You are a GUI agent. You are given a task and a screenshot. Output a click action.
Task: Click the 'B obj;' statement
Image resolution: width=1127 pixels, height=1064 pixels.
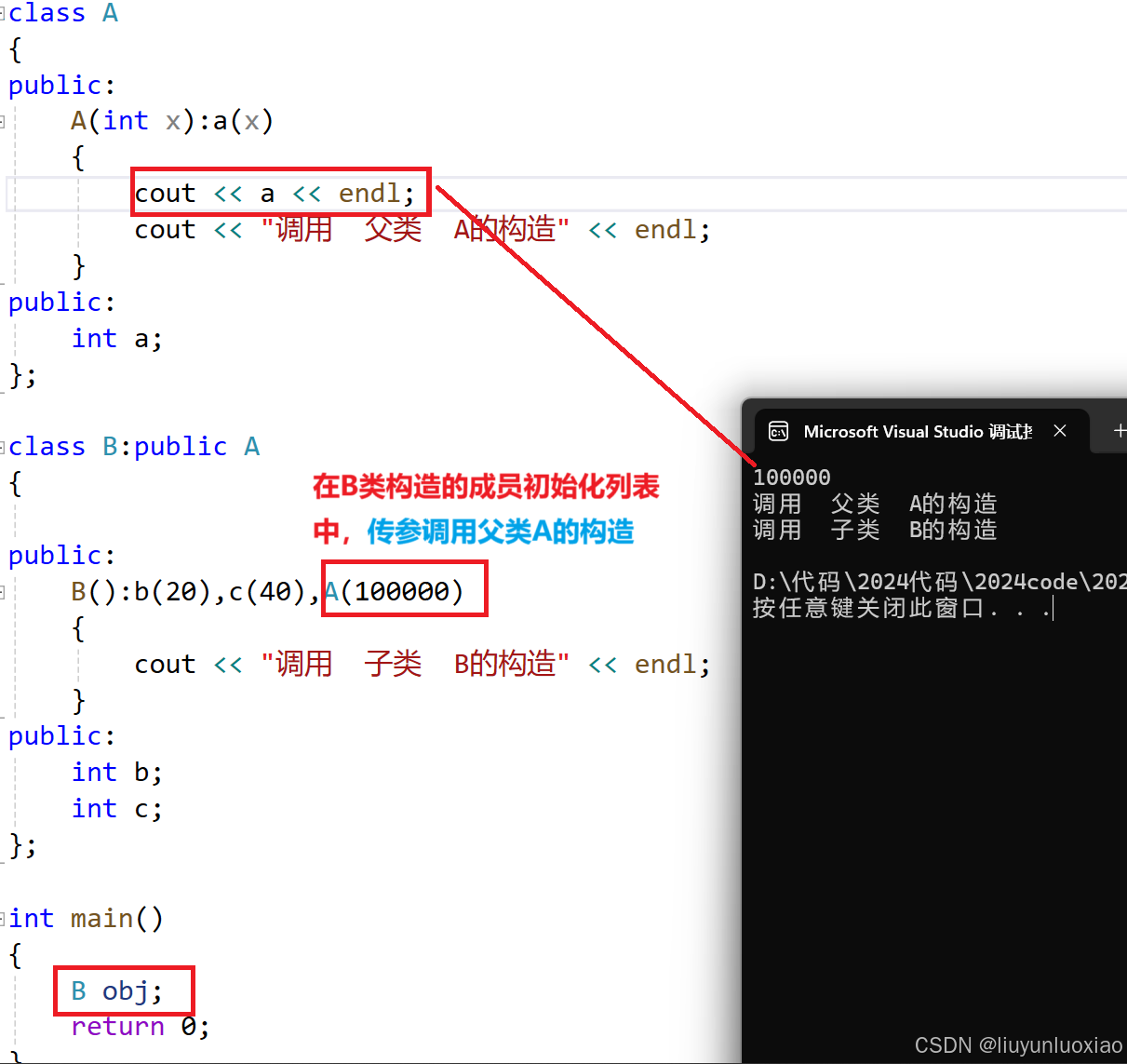coord(117,991)
